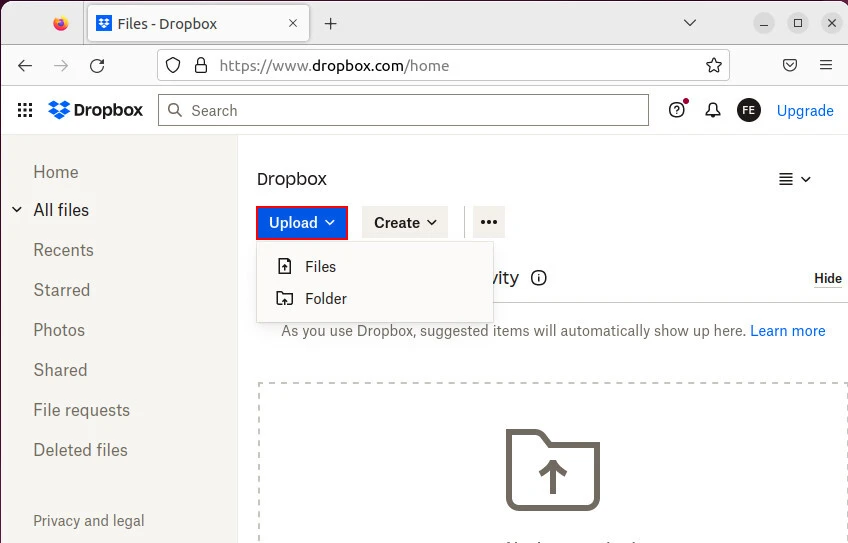Expand the Create dropdown button

(405, 223)
